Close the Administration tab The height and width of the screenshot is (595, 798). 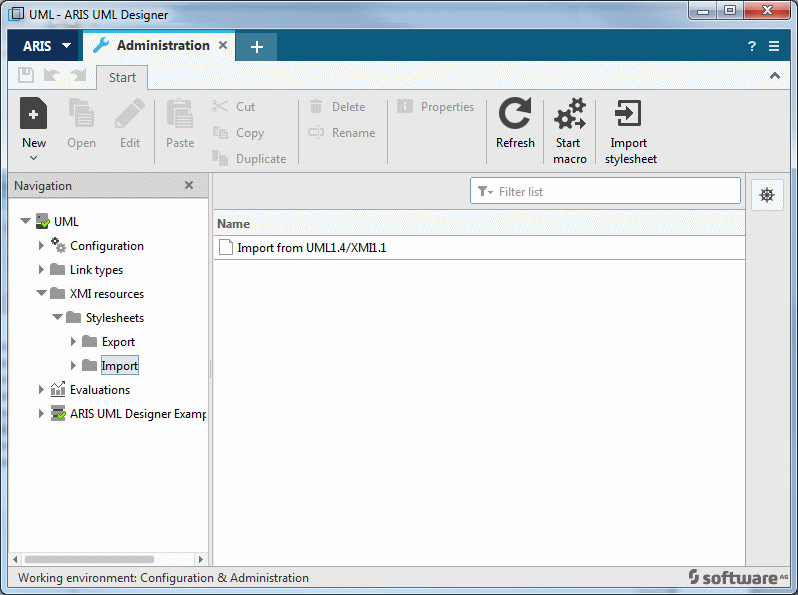point(223,45)
